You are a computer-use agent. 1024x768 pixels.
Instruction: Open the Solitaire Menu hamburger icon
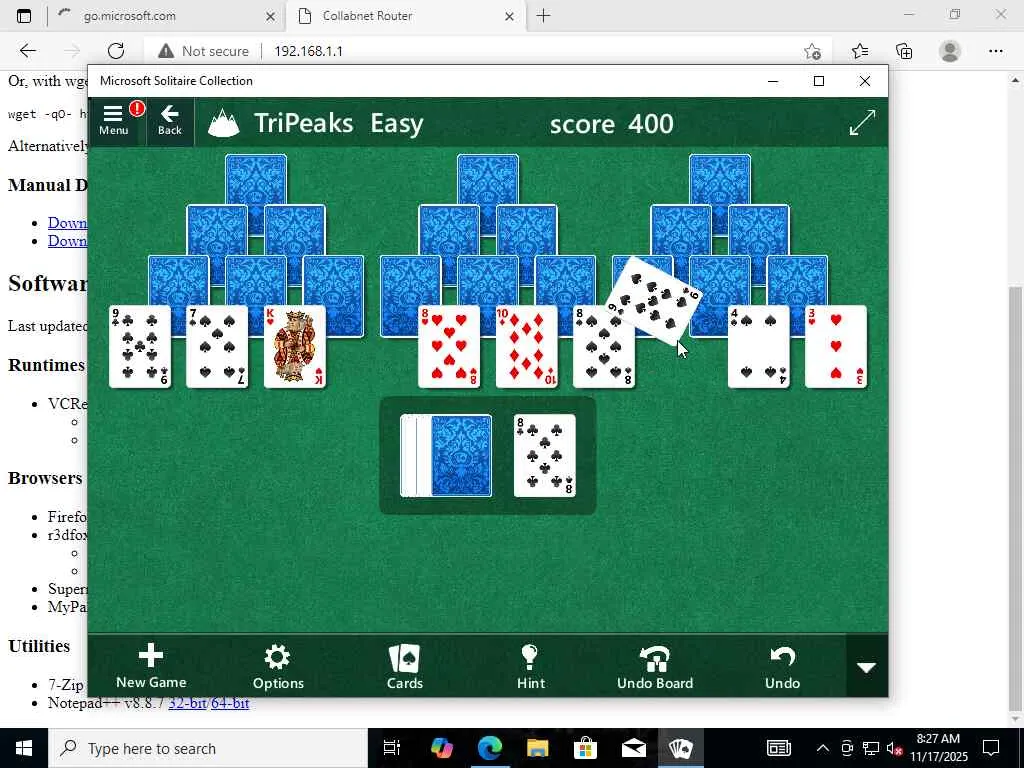[x=113, y=120]
